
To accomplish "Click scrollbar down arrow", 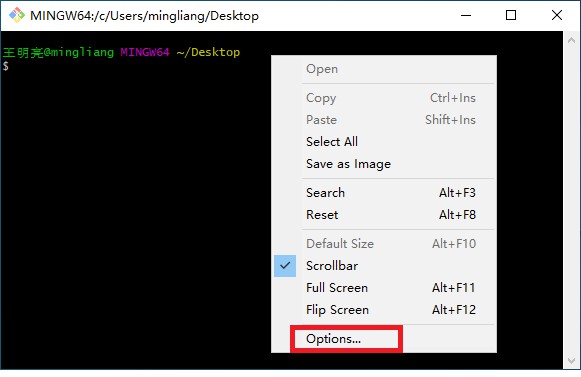I will pos(571,361).
